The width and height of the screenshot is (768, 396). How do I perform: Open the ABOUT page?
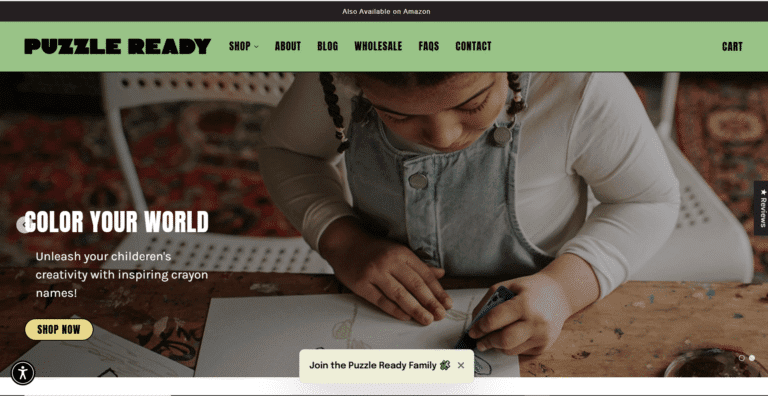click(288, 47)
